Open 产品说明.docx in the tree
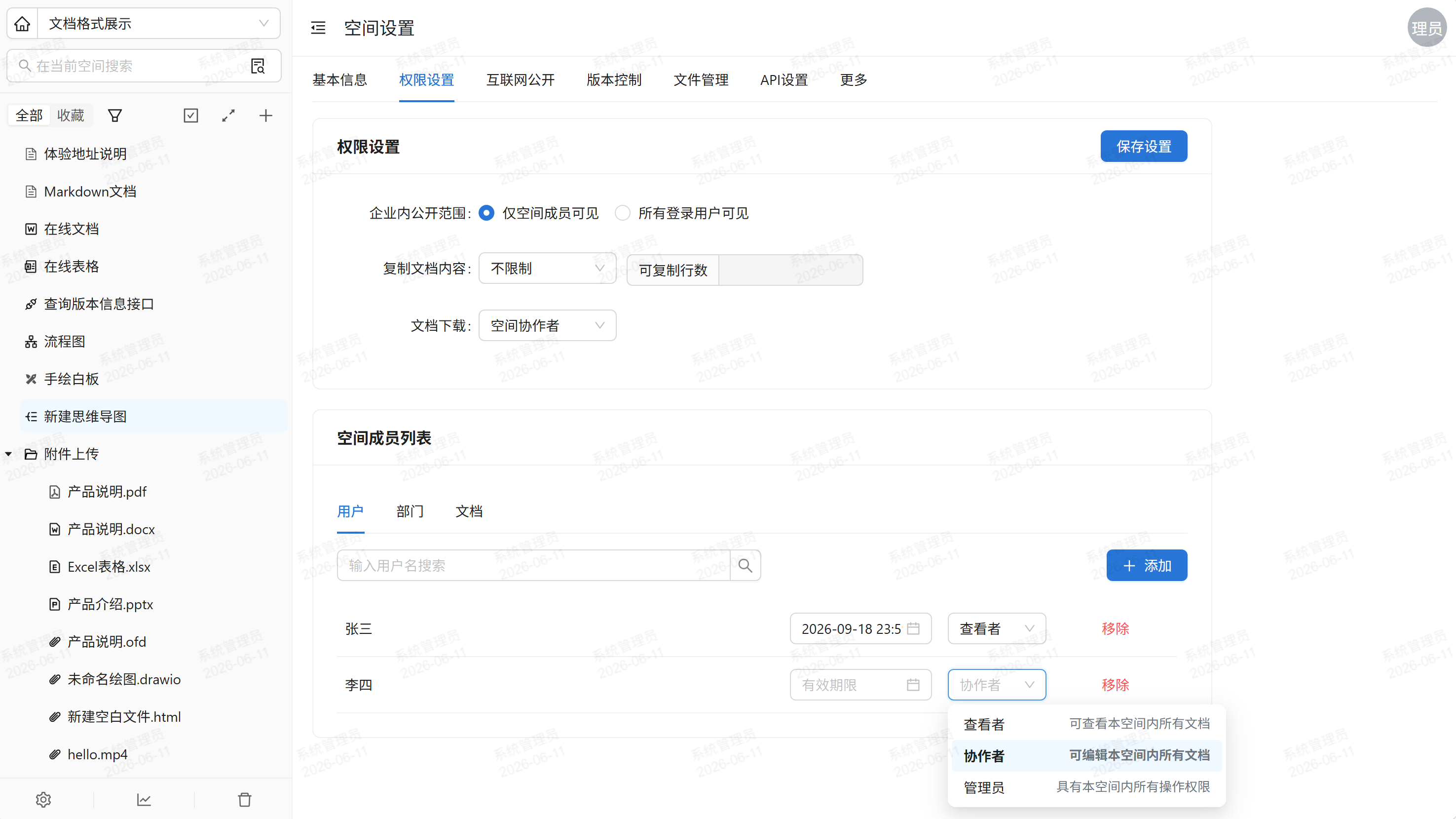1456x819 pixels. (112, 529)
